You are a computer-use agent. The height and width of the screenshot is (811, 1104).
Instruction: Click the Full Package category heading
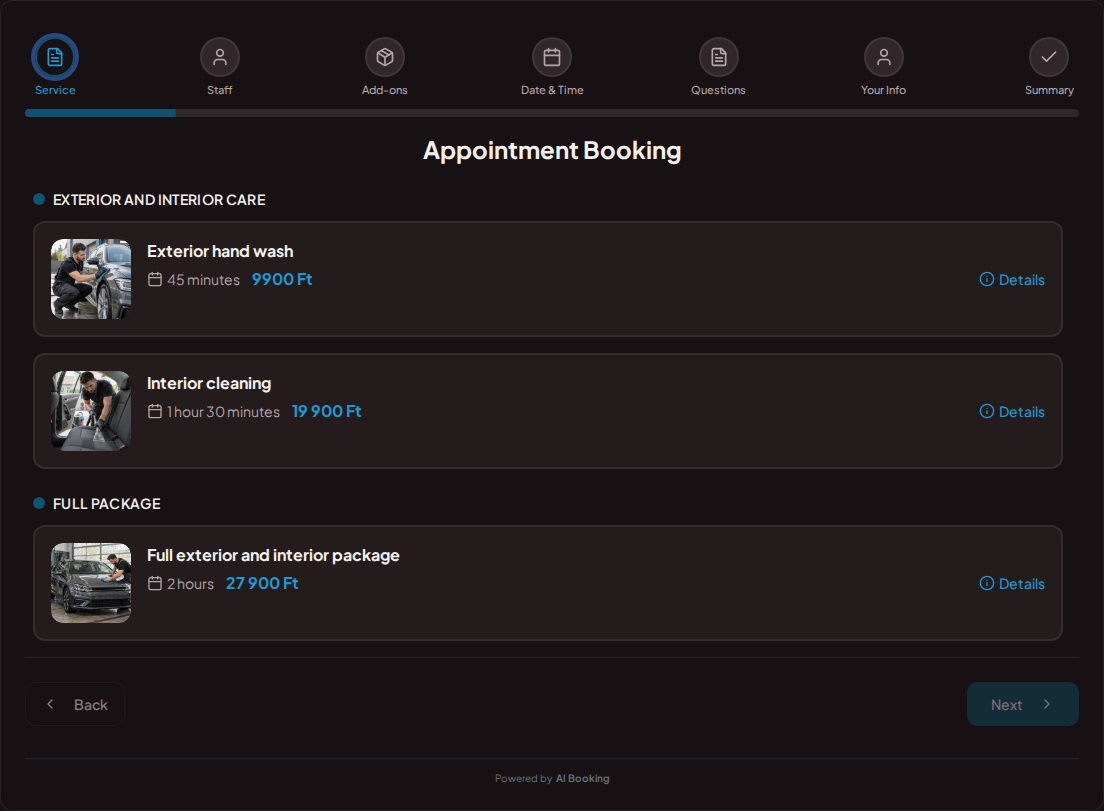point(107,504)
